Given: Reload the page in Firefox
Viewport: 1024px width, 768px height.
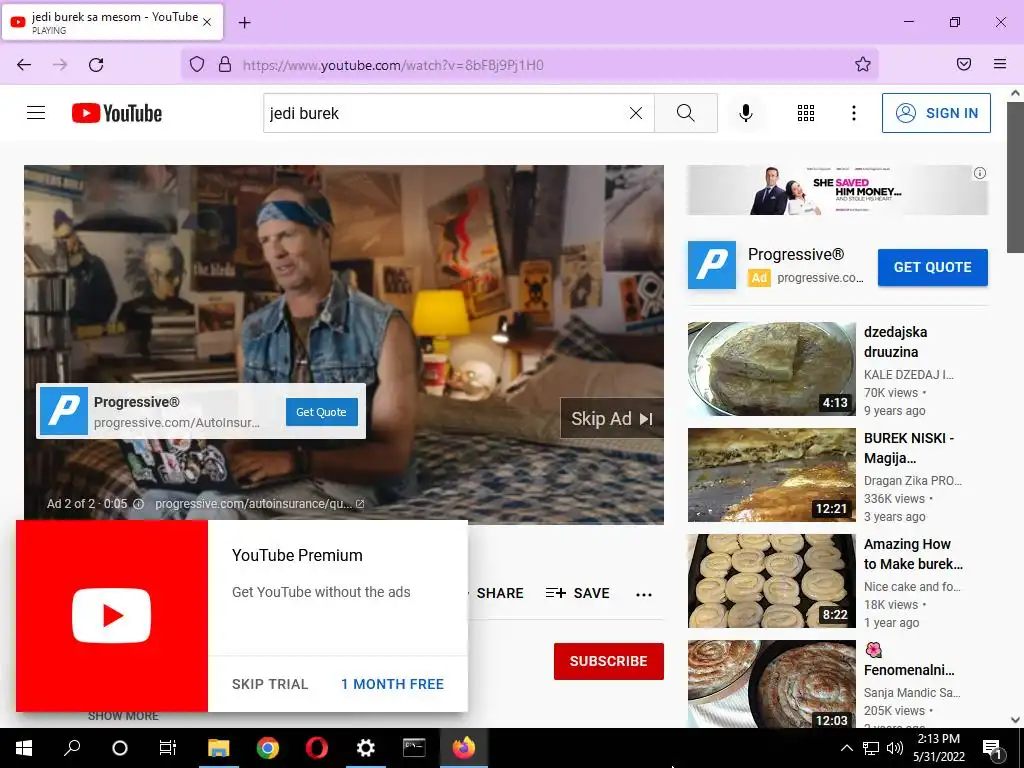Looking at the screenshot, I should (x=96, y=65).
